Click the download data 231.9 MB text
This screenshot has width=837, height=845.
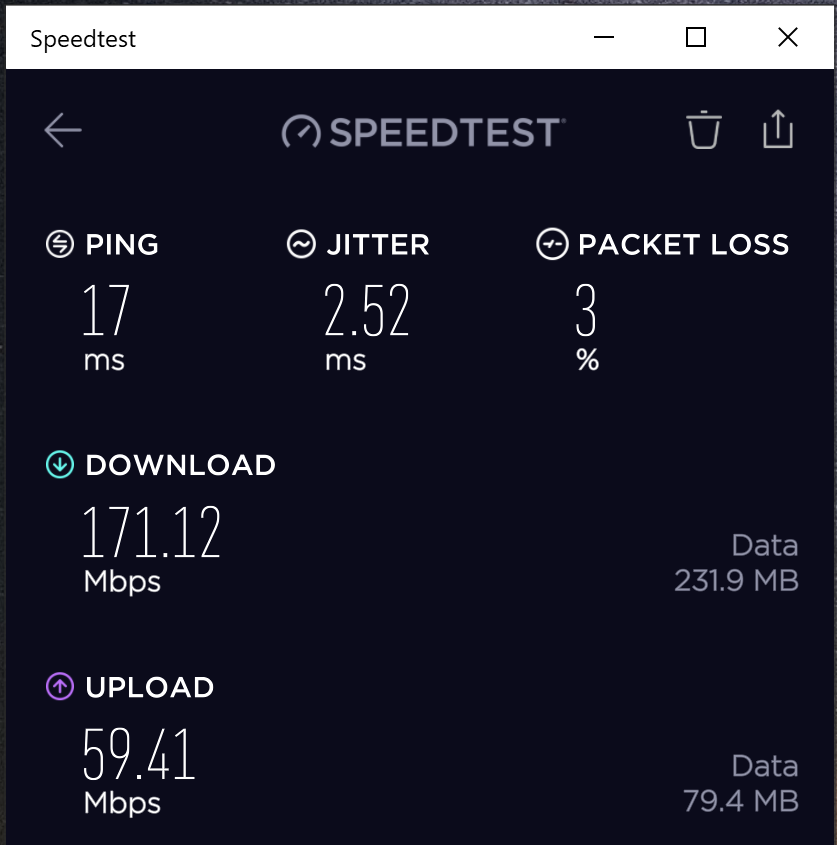737,580
